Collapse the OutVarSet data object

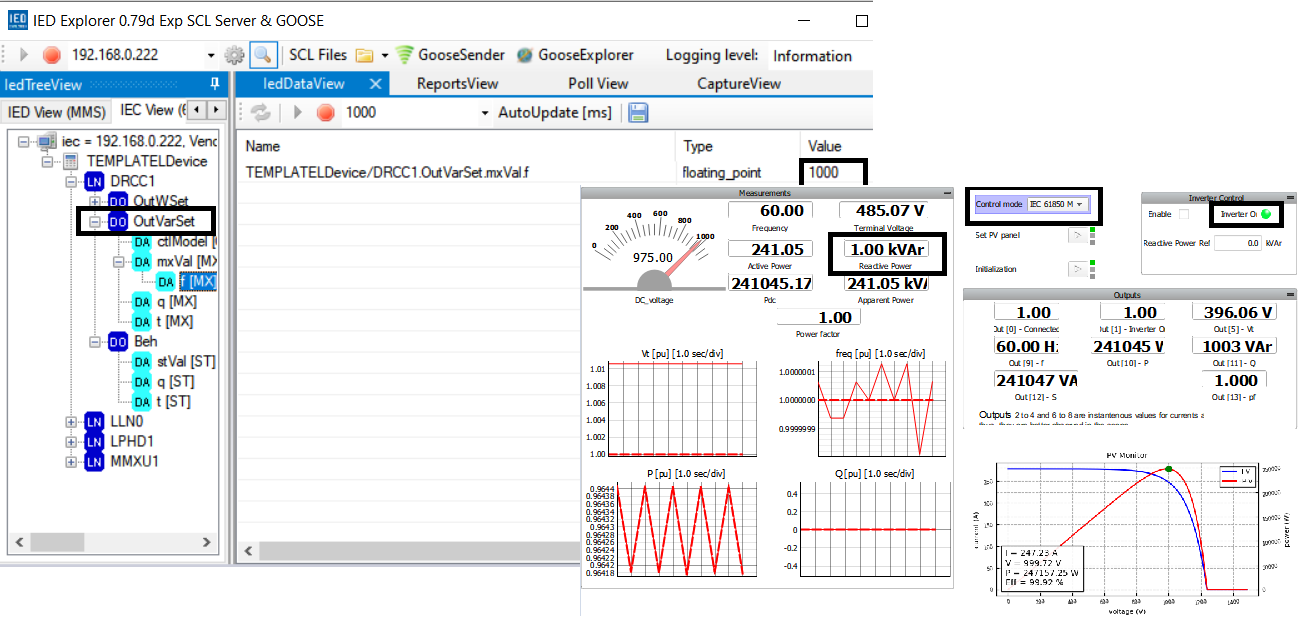tap(95, 221)
